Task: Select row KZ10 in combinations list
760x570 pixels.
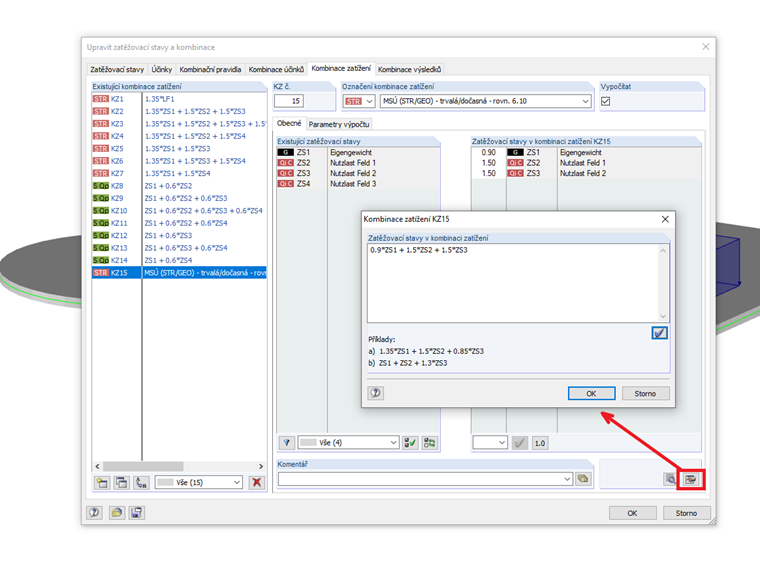Action: [x=179, y=210]
